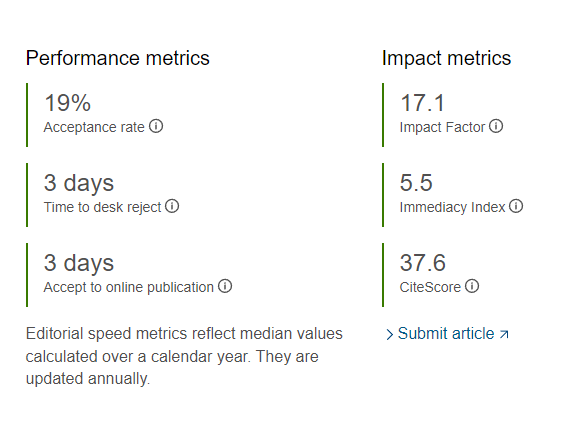
Task: Click the Impact Factor info icon
Action: point(496,126)
